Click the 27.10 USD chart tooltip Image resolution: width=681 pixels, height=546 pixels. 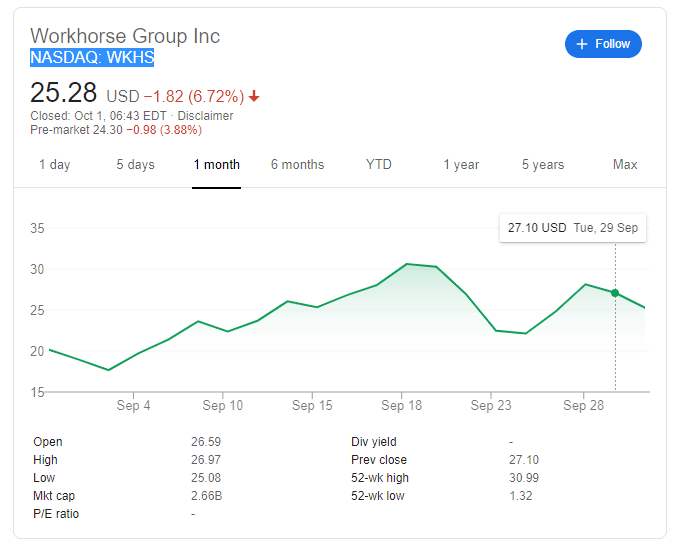tap(572, 228)
